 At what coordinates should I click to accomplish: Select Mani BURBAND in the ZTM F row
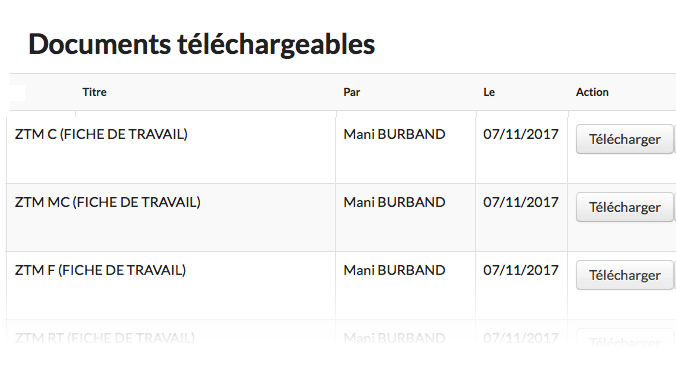(394, 270)
